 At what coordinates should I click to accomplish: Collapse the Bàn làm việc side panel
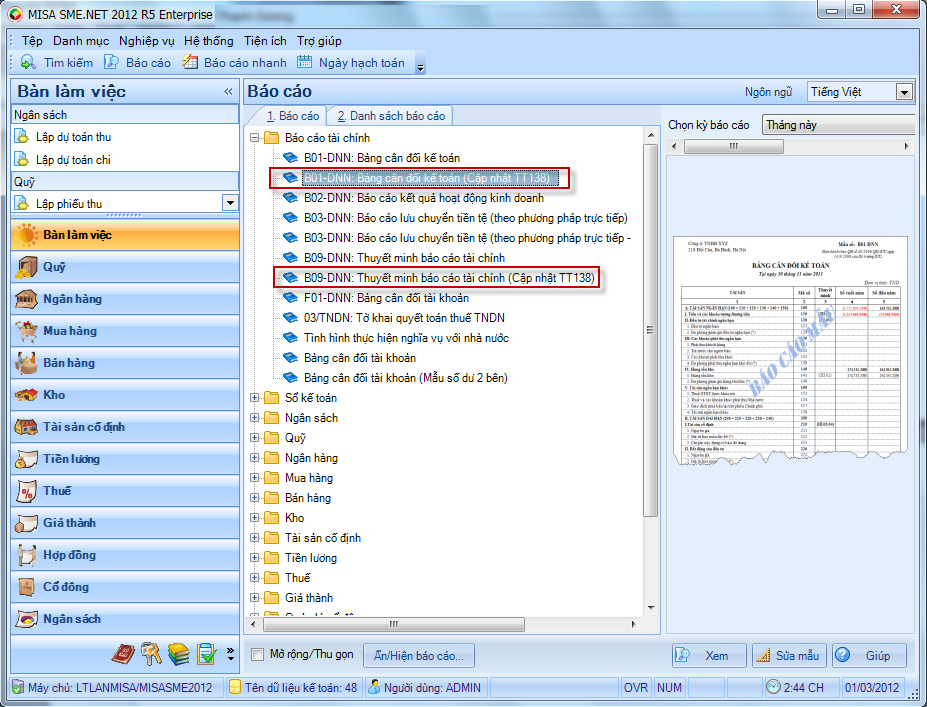[228, 92]
